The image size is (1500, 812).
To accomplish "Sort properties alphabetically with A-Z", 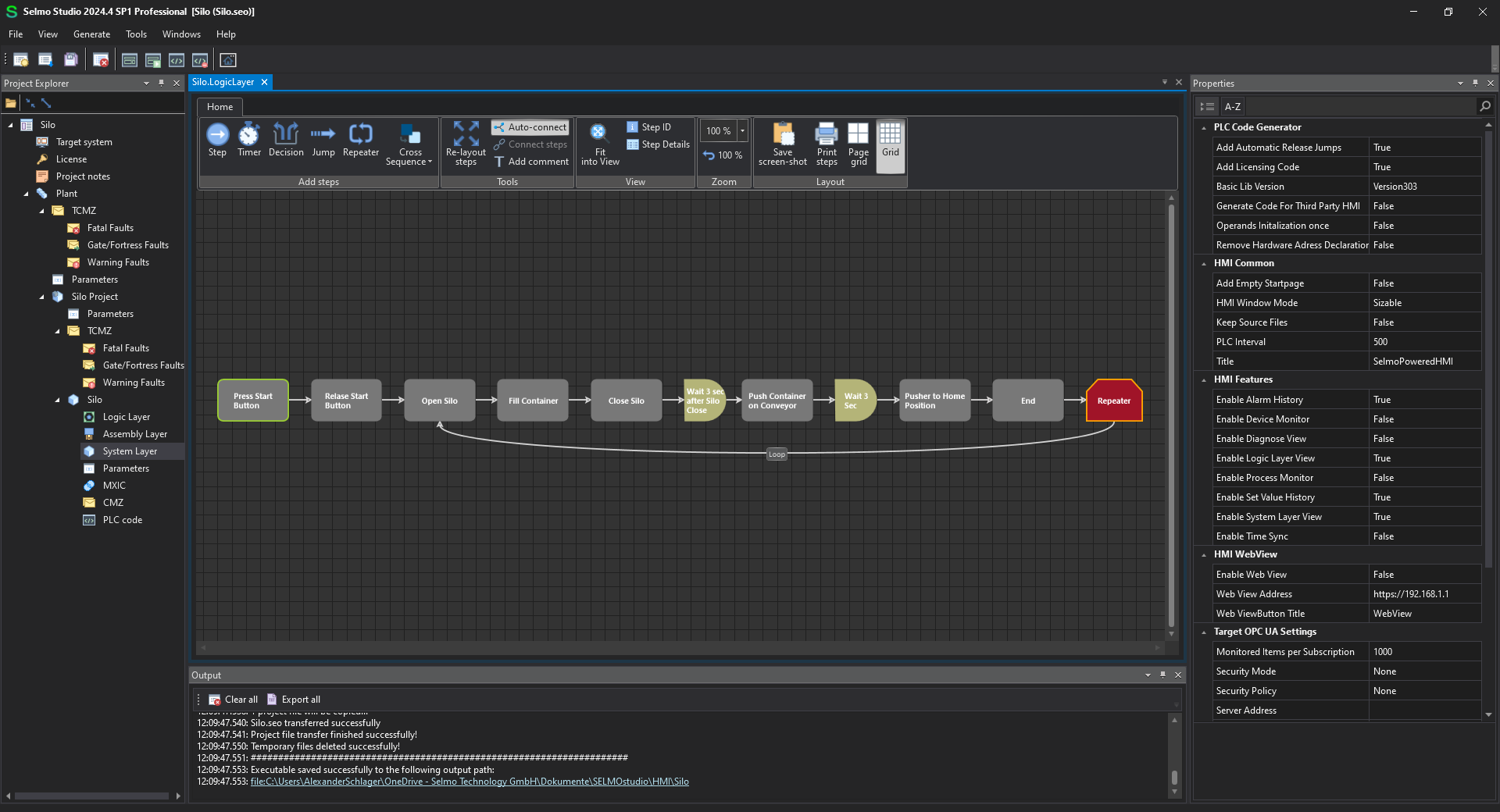I will point(1232,106).
